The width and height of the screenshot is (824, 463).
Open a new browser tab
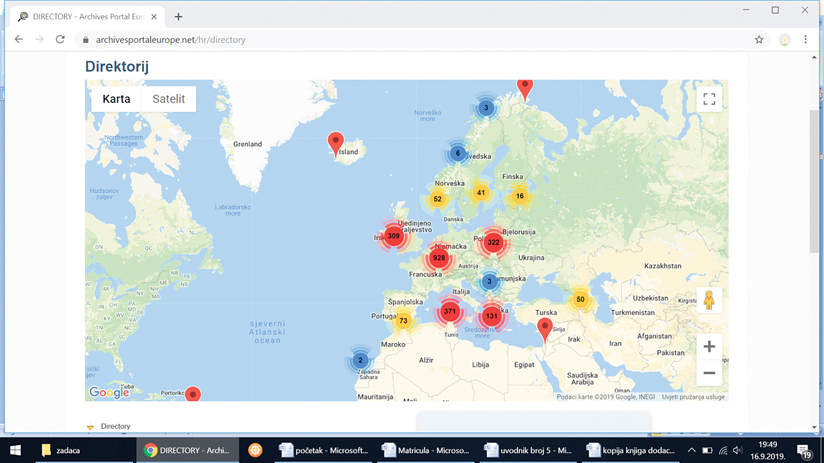(179, 17)
